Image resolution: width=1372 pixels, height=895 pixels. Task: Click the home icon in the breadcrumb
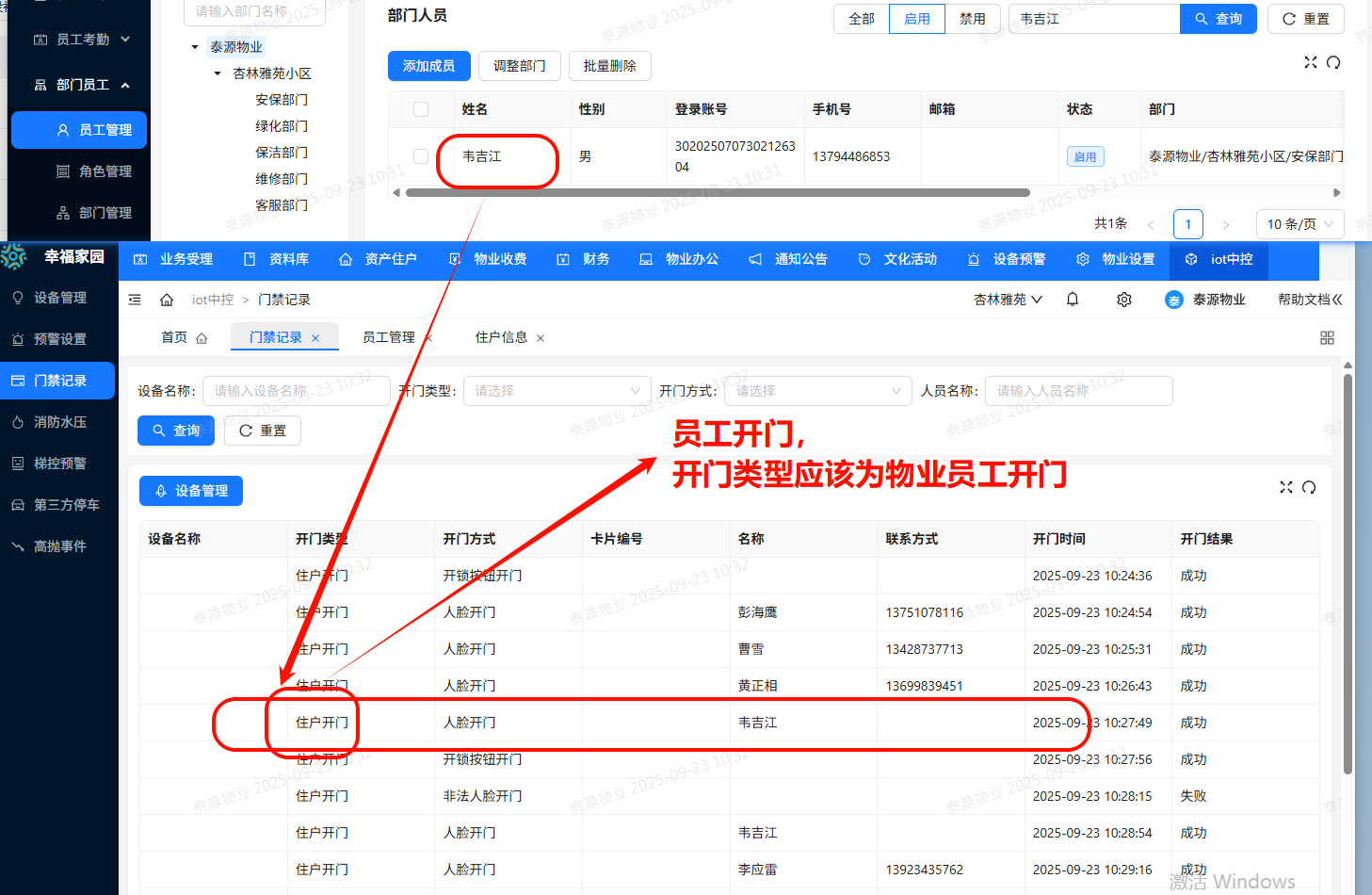coord(166,299)
